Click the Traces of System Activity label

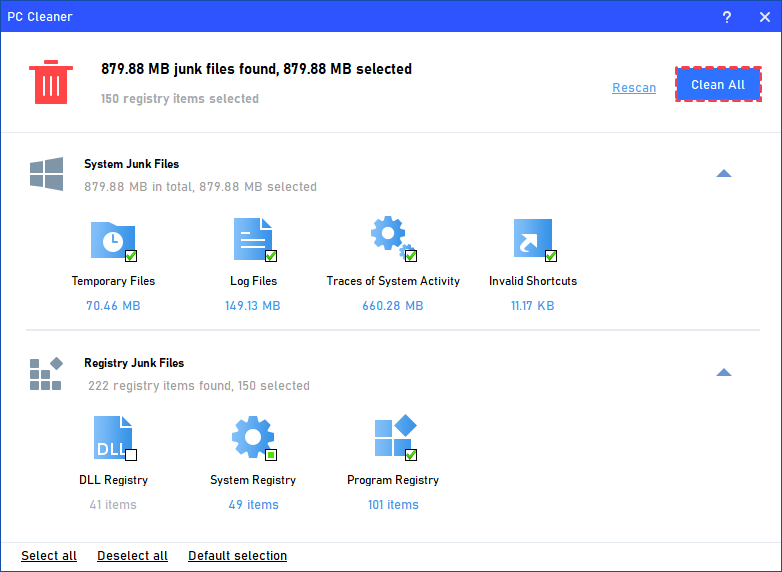393,281
